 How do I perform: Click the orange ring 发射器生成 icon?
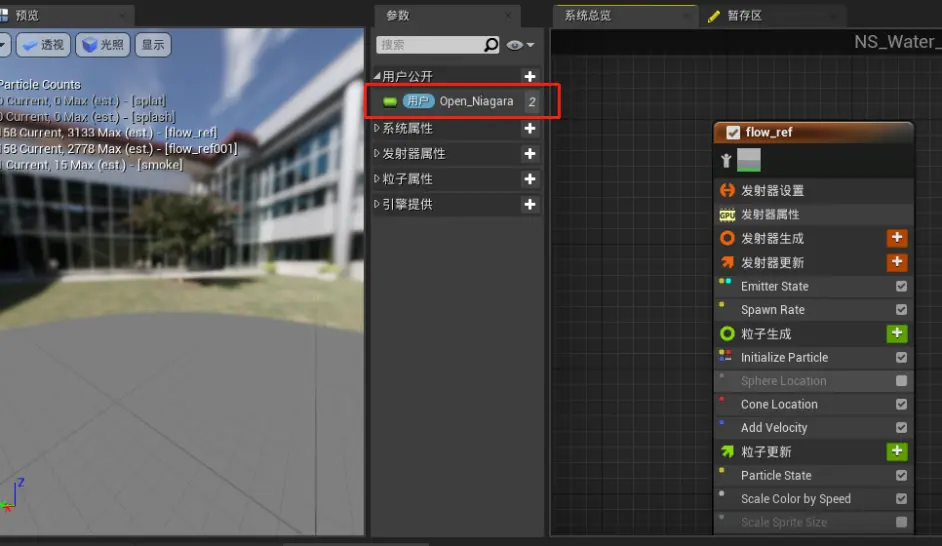727,238
